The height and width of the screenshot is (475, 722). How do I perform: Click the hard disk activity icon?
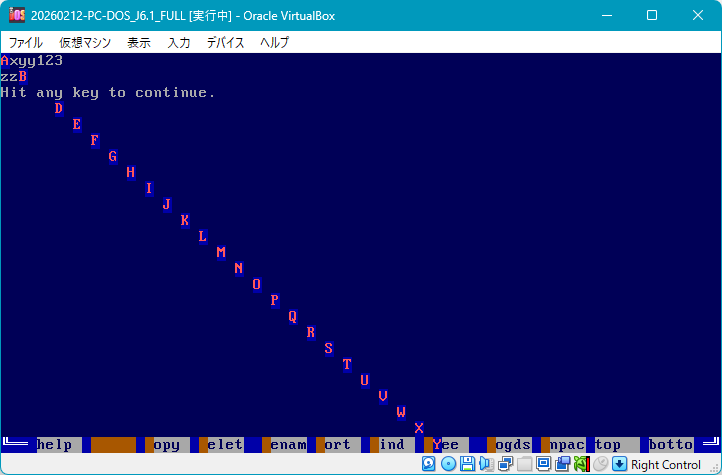point(429,464)
